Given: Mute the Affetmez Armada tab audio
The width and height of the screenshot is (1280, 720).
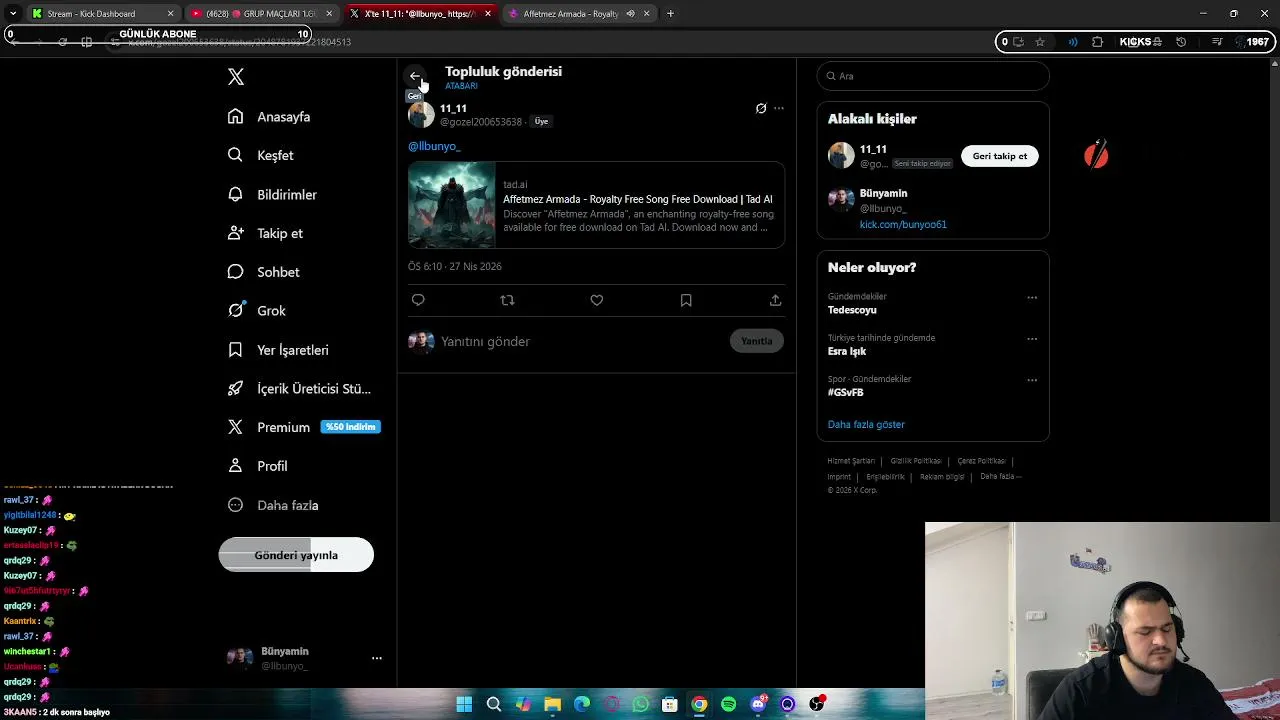Looking at the screenshot, I should tap(630, 14).
